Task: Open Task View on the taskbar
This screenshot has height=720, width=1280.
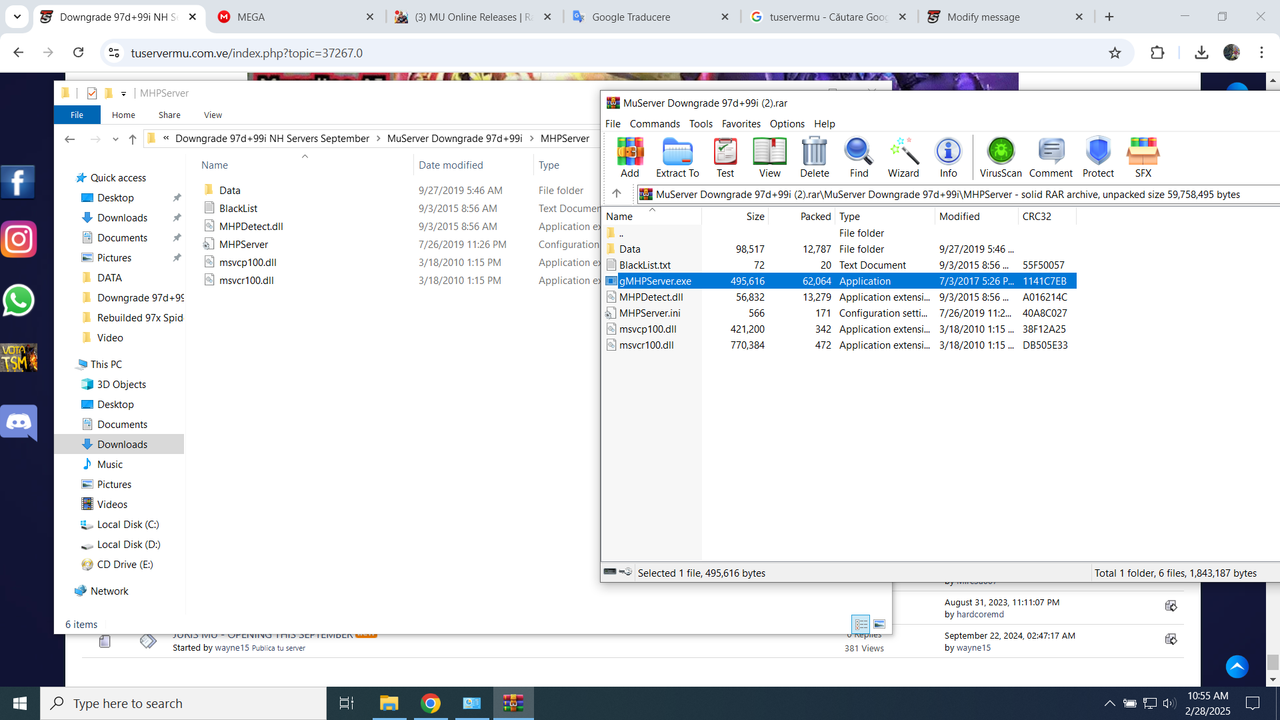Action: point(346,703)
